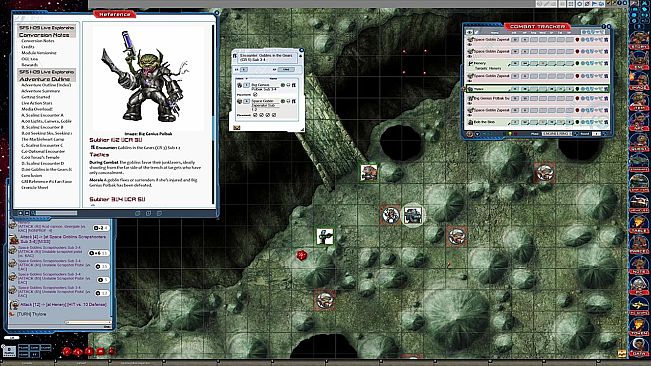
Task: Open the Getting Started page
Action: [x=36, y=97]
